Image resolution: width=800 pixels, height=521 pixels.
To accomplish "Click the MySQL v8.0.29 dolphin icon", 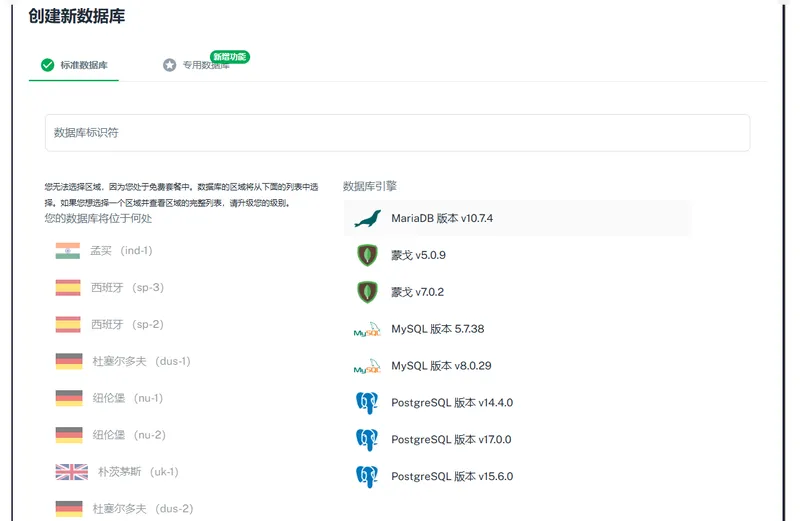I will coord(367,366).
